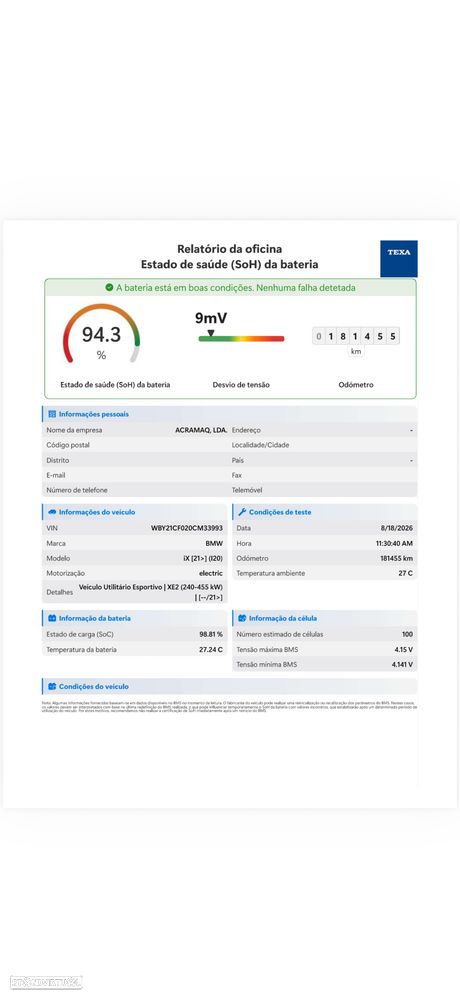
Task: Click the Informações pessoais section icon
Action: point(52,414)
